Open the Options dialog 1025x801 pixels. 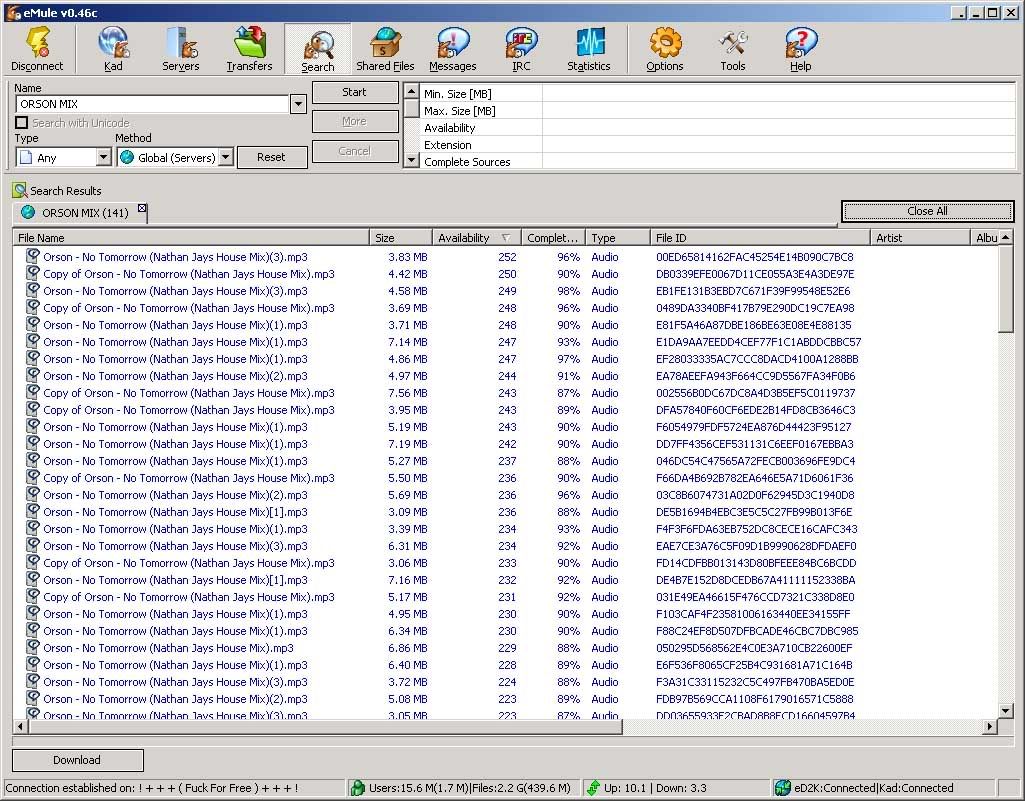pos(665,49)
